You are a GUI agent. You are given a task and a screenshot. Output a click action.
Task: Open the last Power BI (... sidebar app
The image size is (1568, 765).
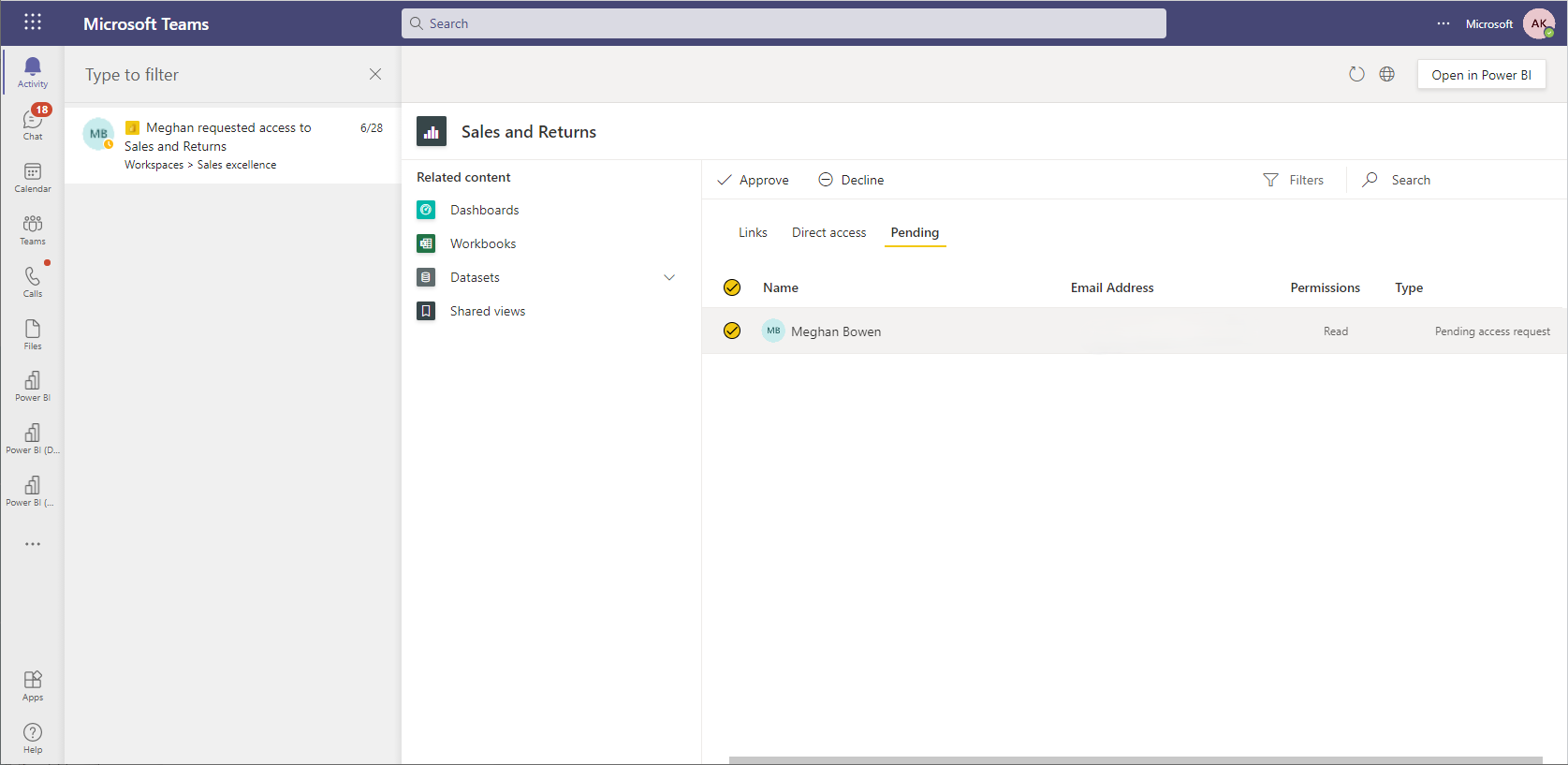coord(33,491)
